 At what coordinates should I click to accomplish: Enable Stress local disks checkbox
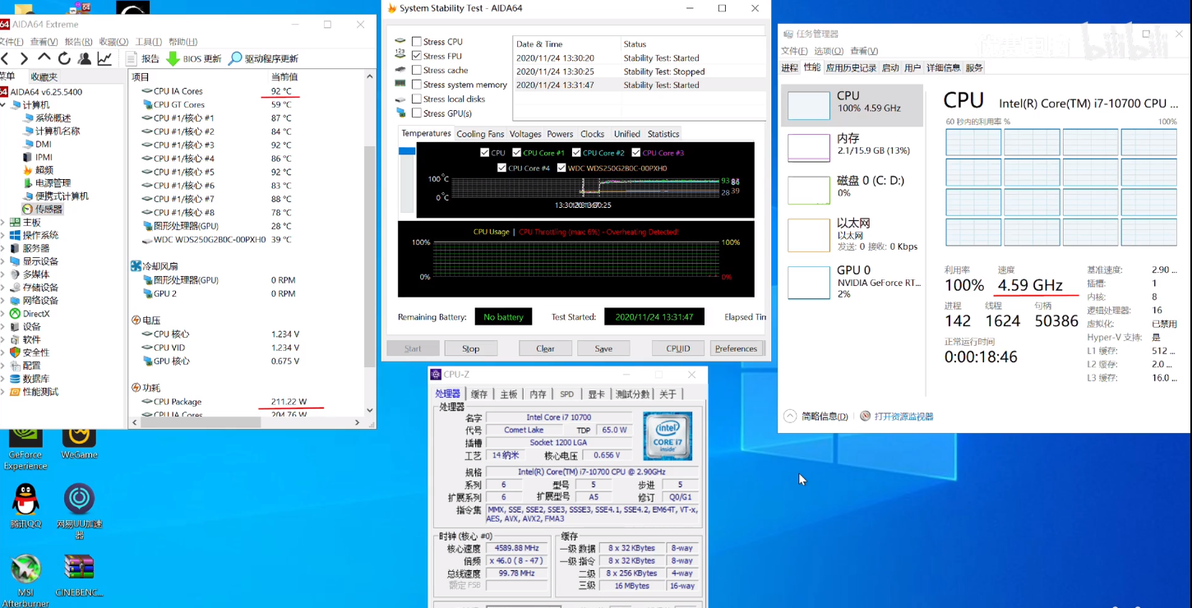pos(417,99)
